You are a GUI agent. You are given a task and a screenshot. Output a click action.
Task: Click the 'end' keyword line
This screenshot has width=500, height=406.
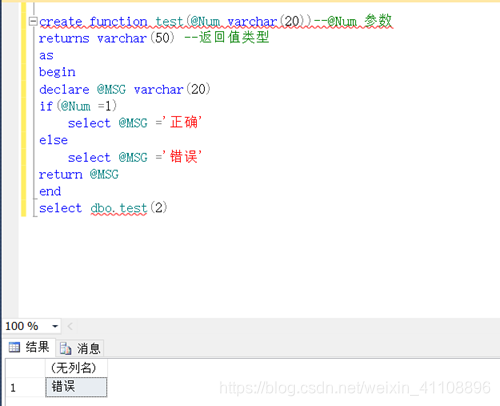50,191
